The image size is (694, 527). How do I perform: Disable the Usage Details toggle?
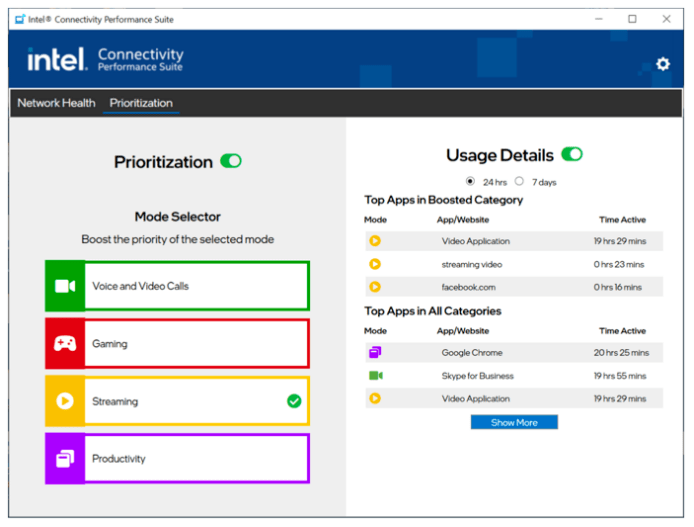572,154
